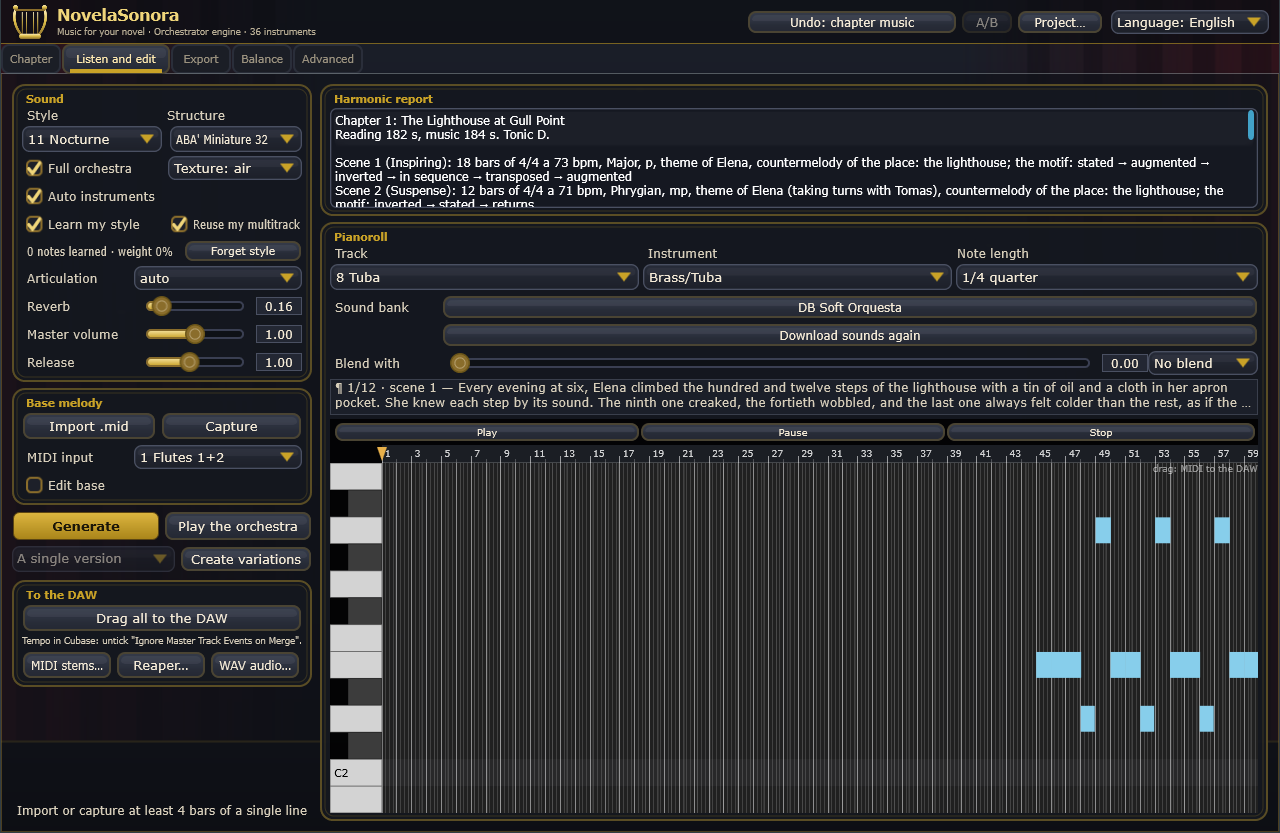Image resolution: width=1280 pixels, height=833 pixels.
Task: Toggle the Auto instruments checkbox
Action: point(34,196)
